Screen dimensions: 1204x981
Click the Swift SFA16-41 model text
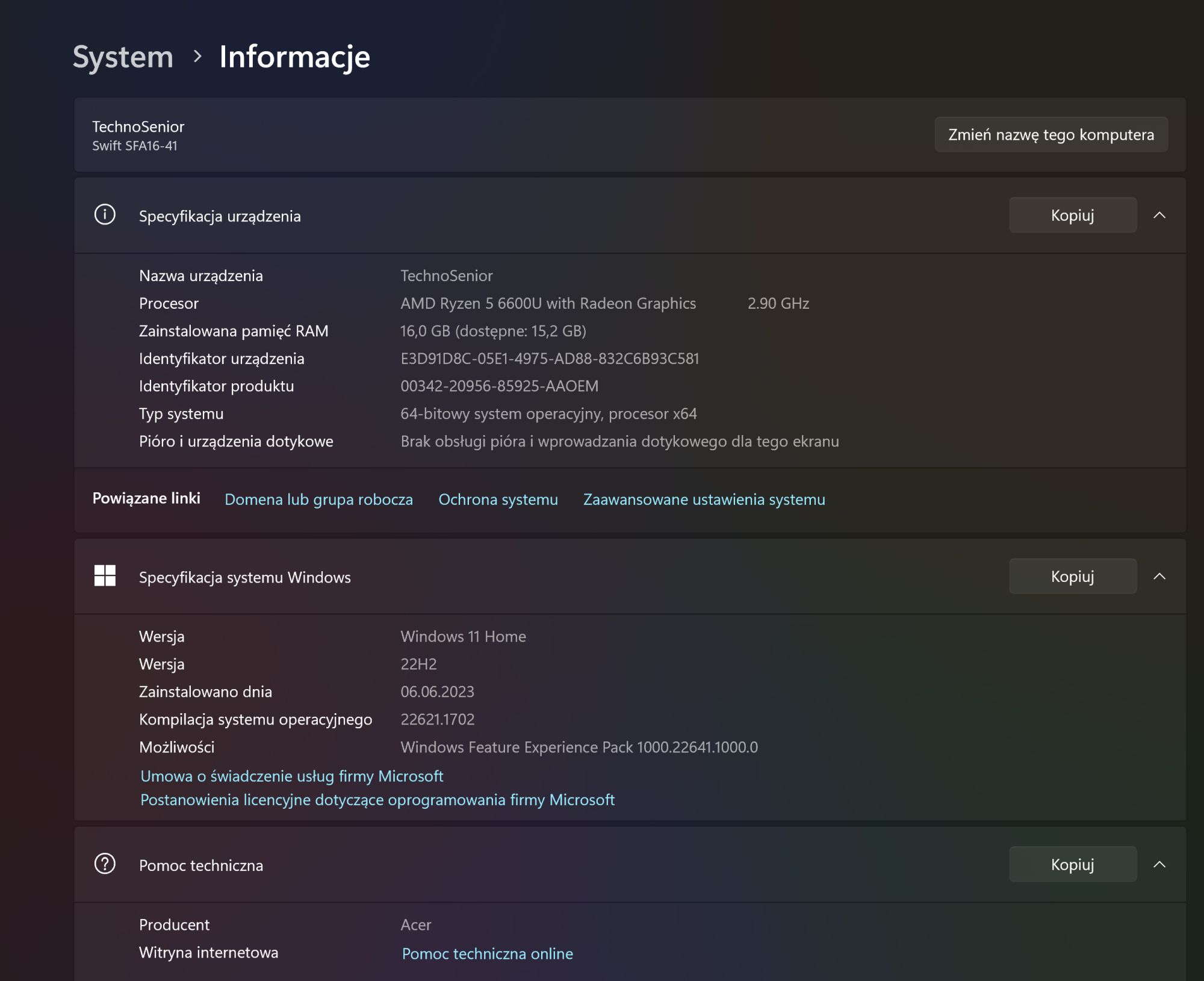[x=135, y=146]
